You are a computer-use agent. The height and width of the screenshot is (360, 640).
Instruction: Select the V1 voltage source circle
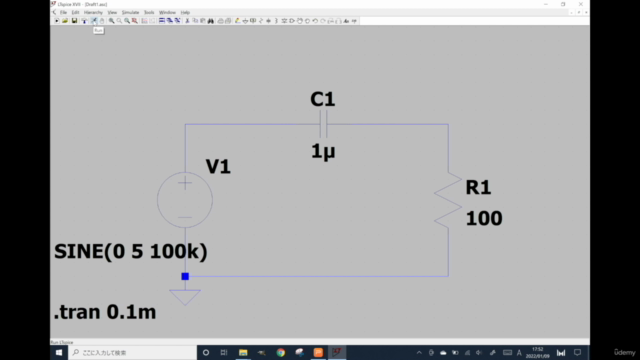(185, 200)
